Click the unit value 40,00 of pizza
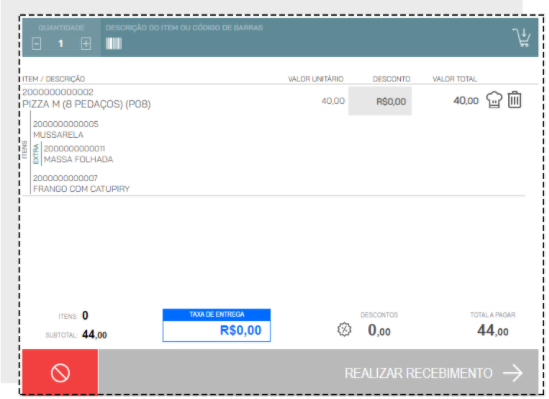The image size is (549, 399). [x=333, y=101]
